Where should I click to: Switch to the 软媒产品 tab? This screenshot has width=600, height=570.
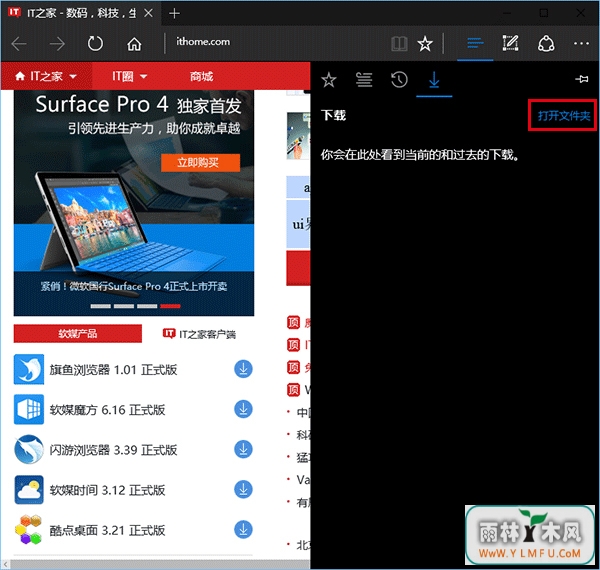pyautogui.click(x=78, y=334)
